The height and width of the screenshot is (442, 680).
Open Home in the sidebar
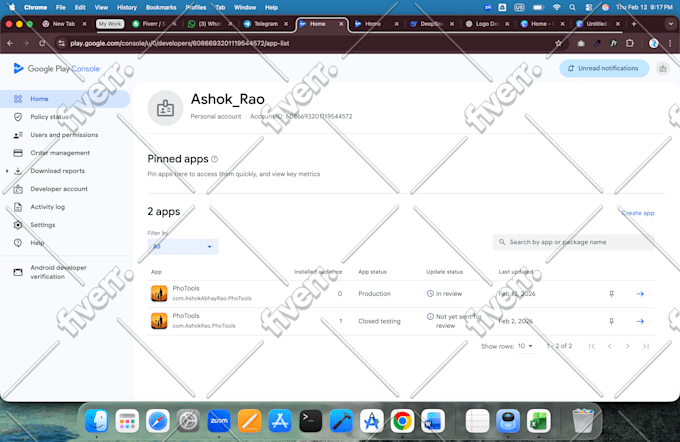point(65,99)
